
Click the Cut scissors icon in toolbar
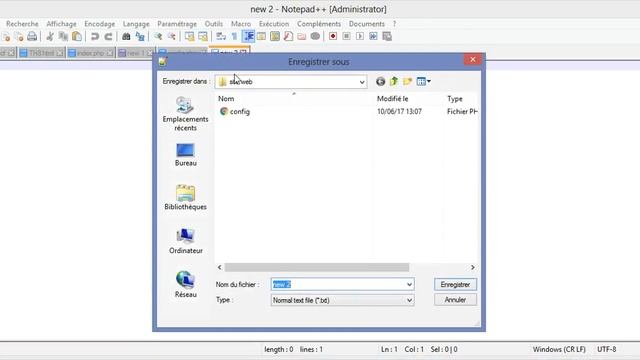pyautogui.click(x=50, y=37)
